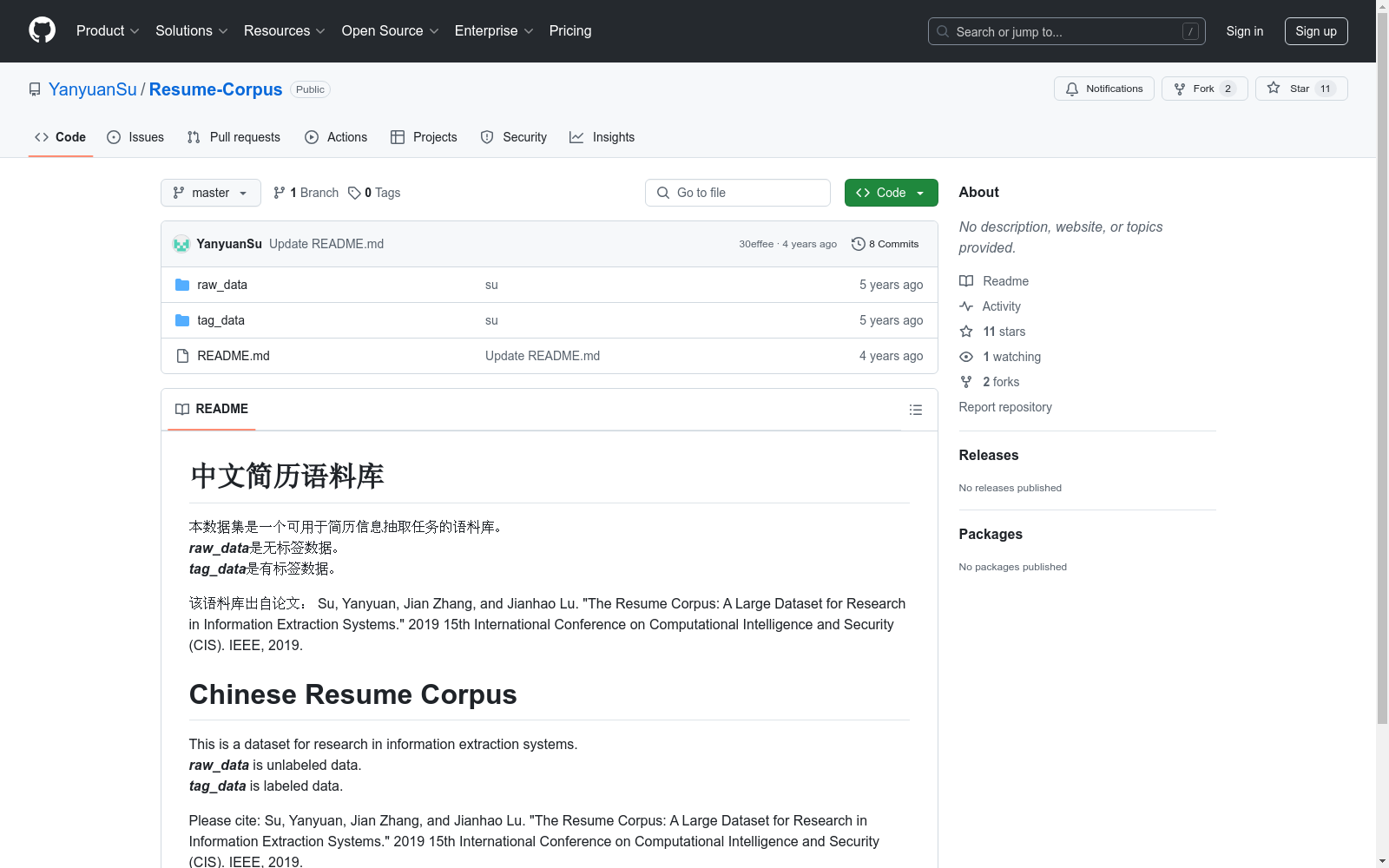The width and height of the screenshot is (1389, 868).
Task: Open the Projects tab
Action: [x=424, y=137]
